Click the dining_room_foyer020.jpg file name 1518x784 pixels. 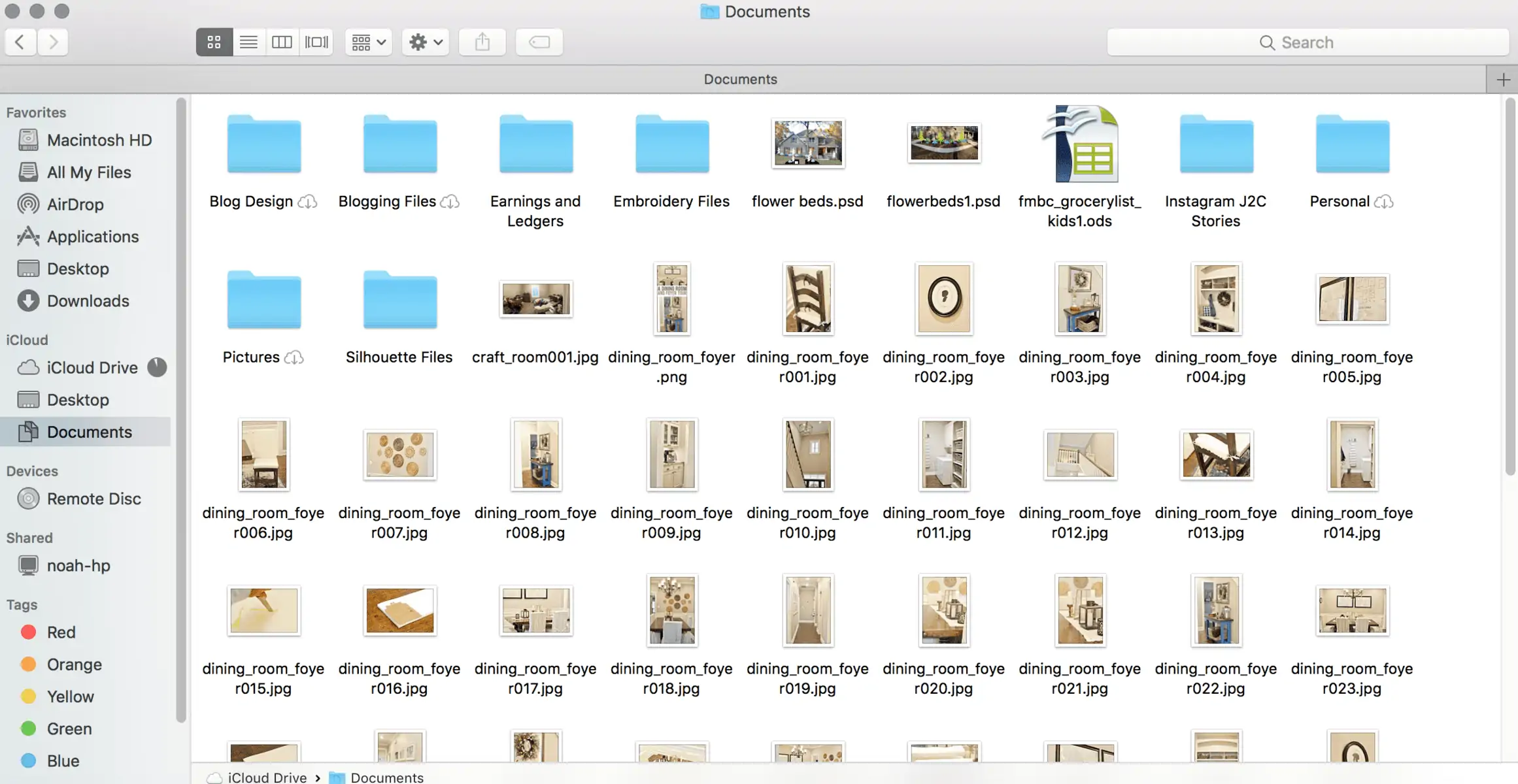coord(943,678)
